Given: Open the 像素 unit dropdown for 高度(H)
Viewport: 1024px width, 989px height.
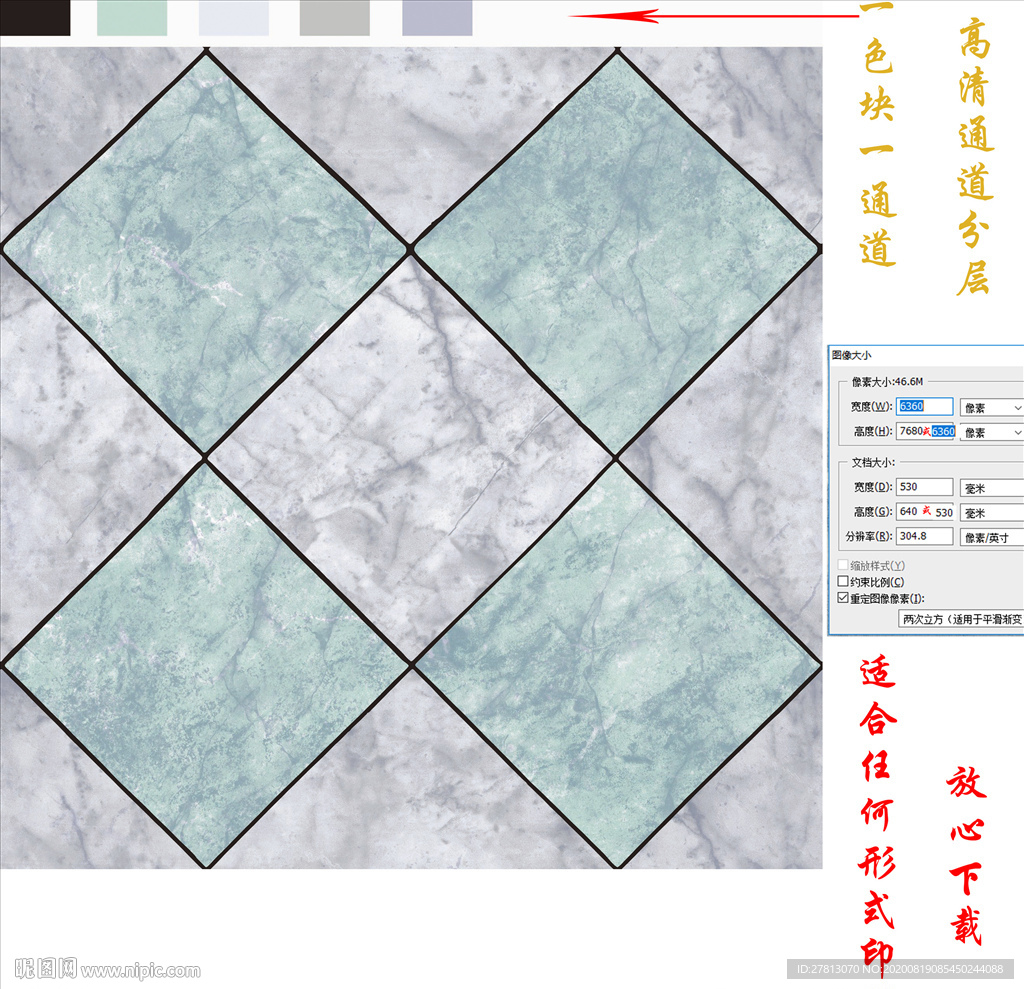Looking at the screenshot, I should (991, 432).
